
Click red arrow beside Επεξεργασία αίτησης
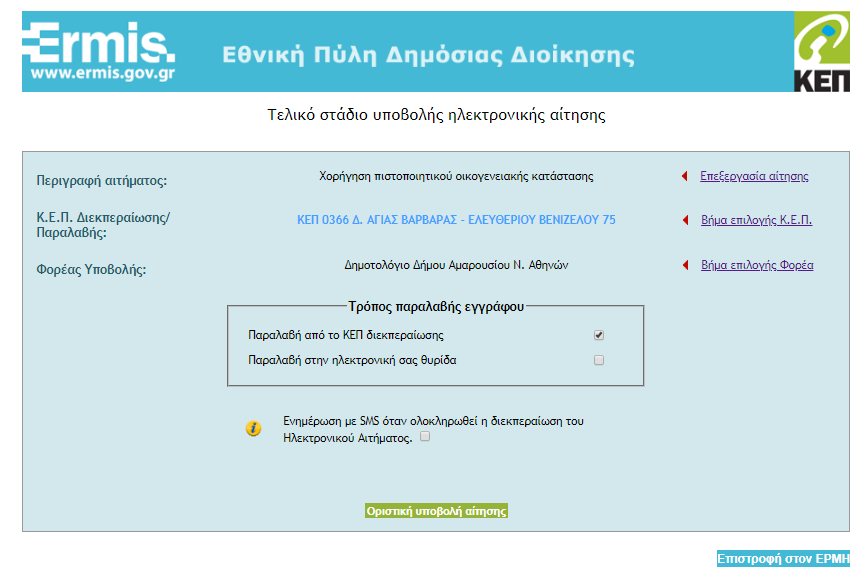685,177
